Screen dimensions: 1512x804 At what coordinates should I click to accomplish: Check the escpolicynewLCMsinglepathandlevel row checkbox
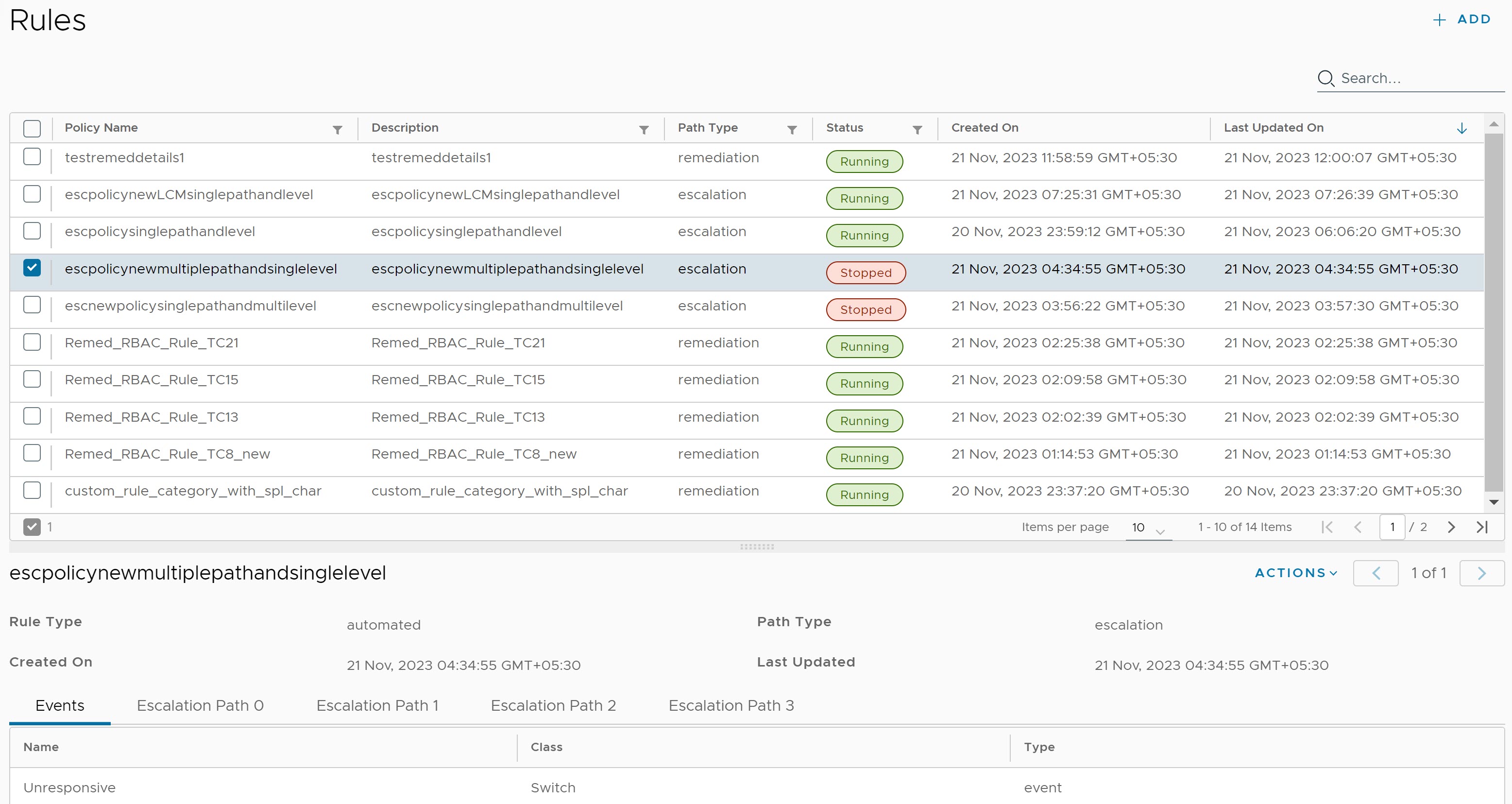32,194
